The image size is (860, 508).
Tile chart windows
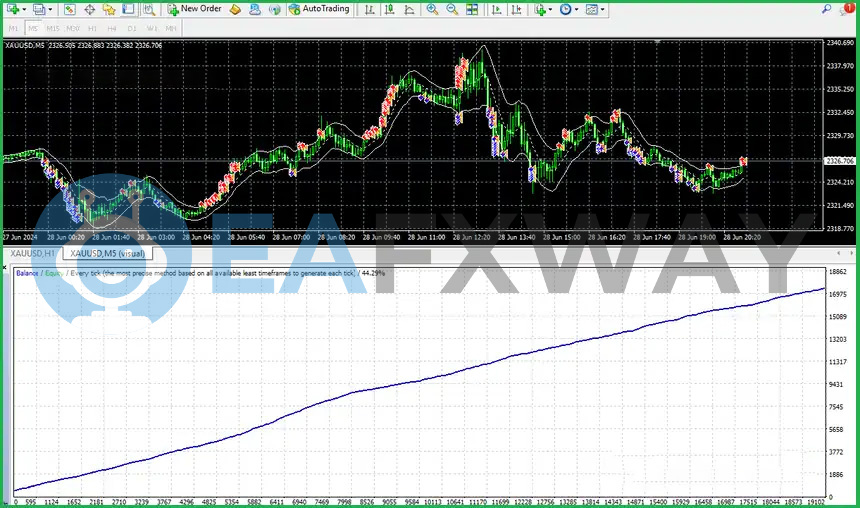pyautogui.click(x=472, y=9)
